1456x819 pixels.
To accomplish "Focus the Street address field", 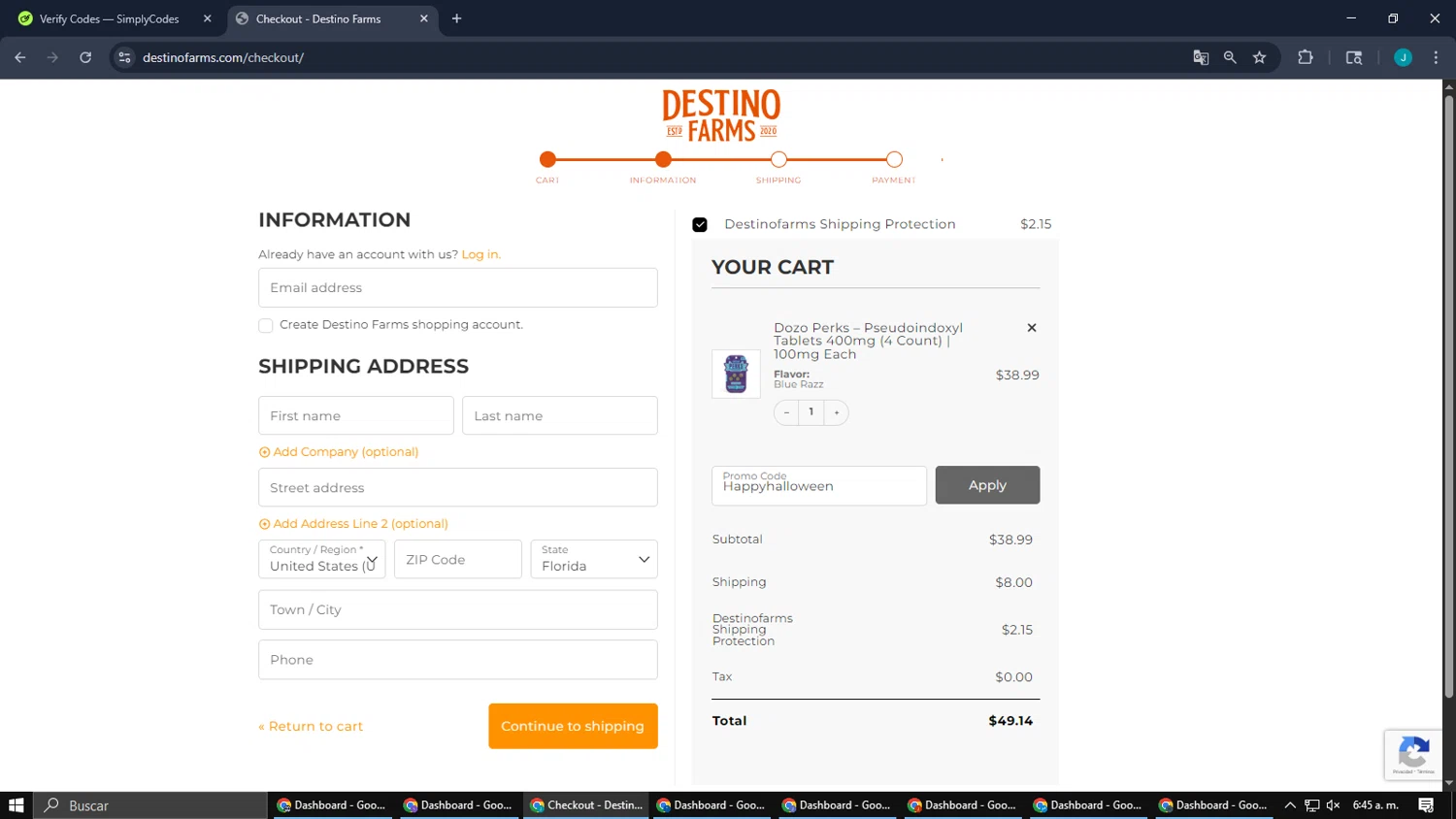I will (458, 487).
